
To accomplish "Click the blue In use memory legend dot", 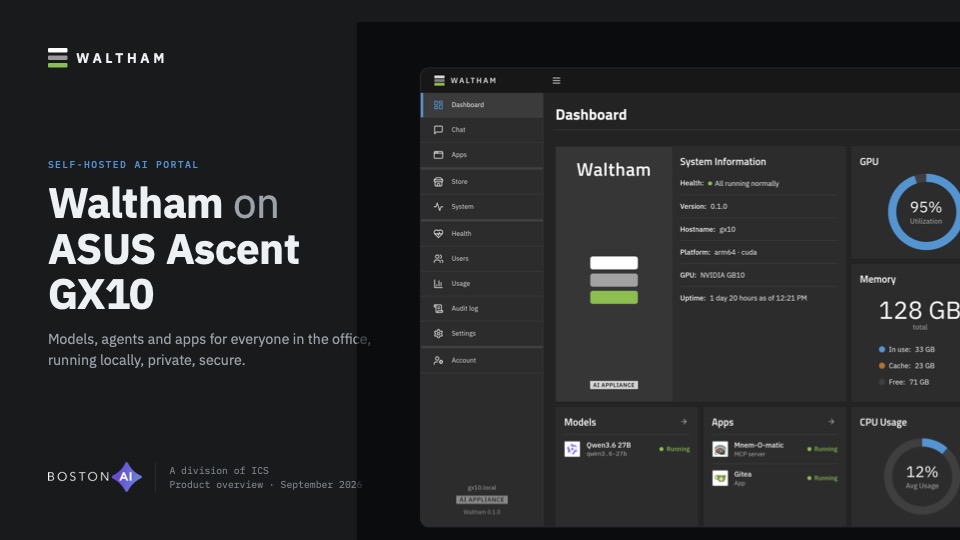I will [x=882, y=350].
